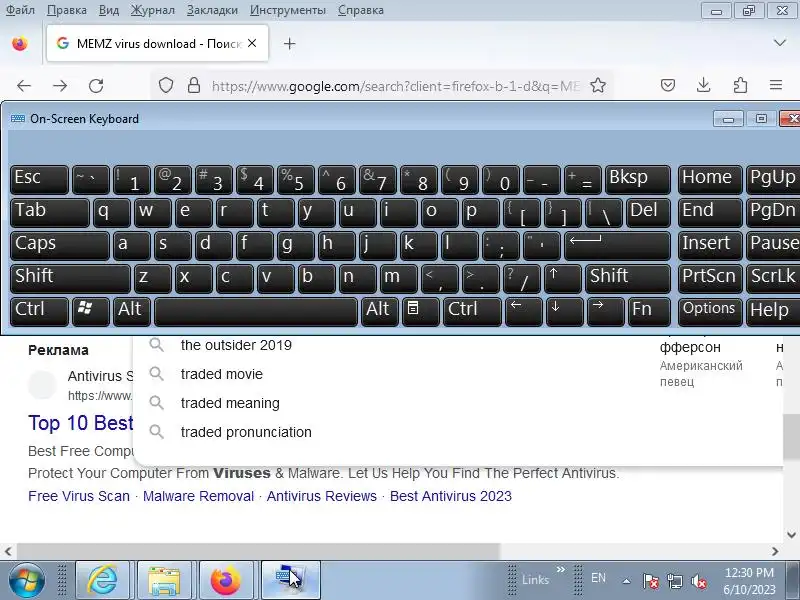
Task: Tap the Enter key arrow
Action: pos(617,245)
